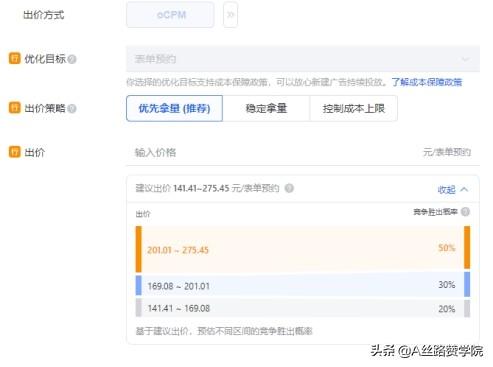Click the 50% win probability value
Screen dimensions: 493x367
tap(447, 248)
